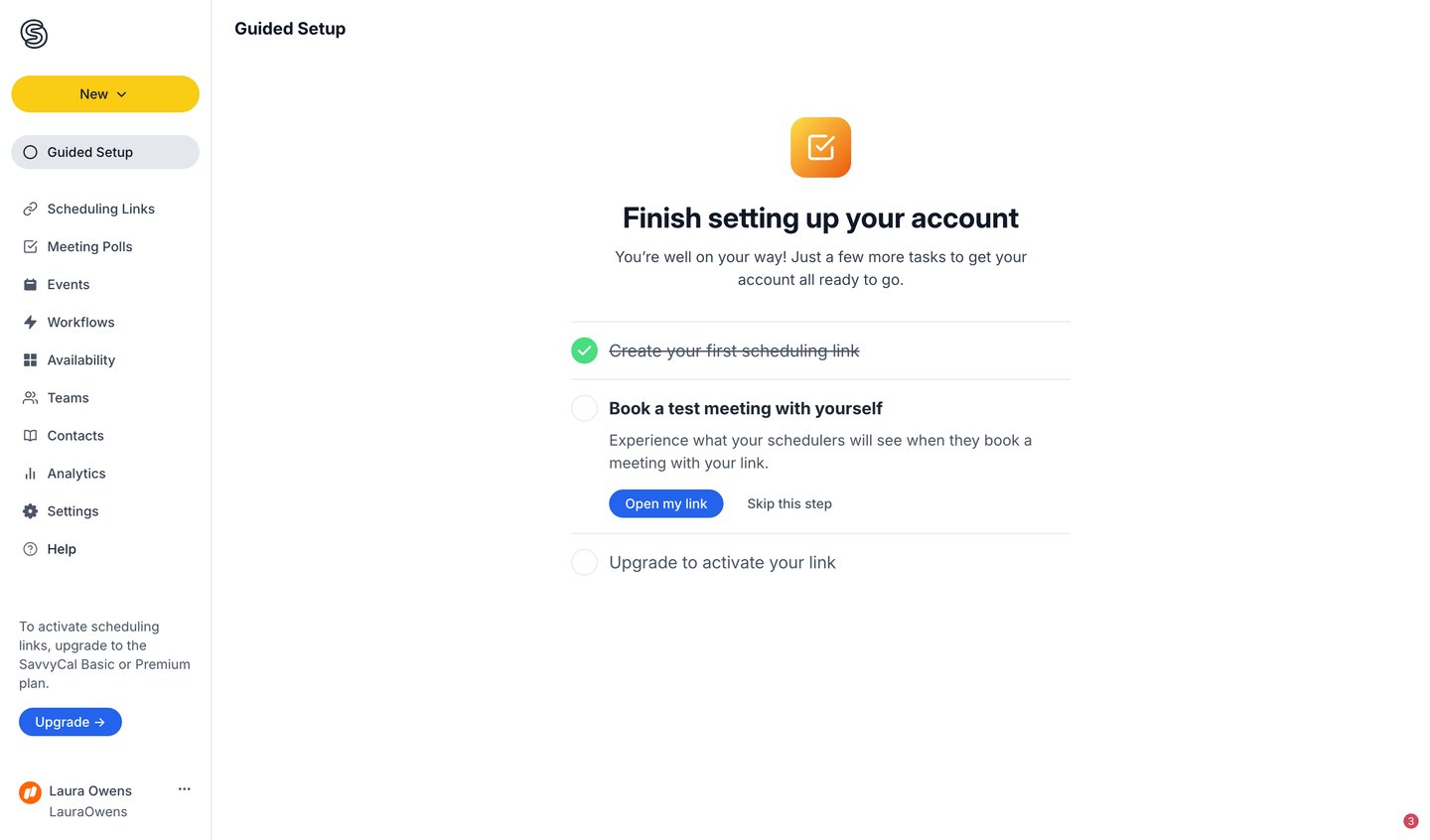Check the 'Upgrade to activate your link' circle
Viewport: 1430px width, 840px height.
click(584, 562)
